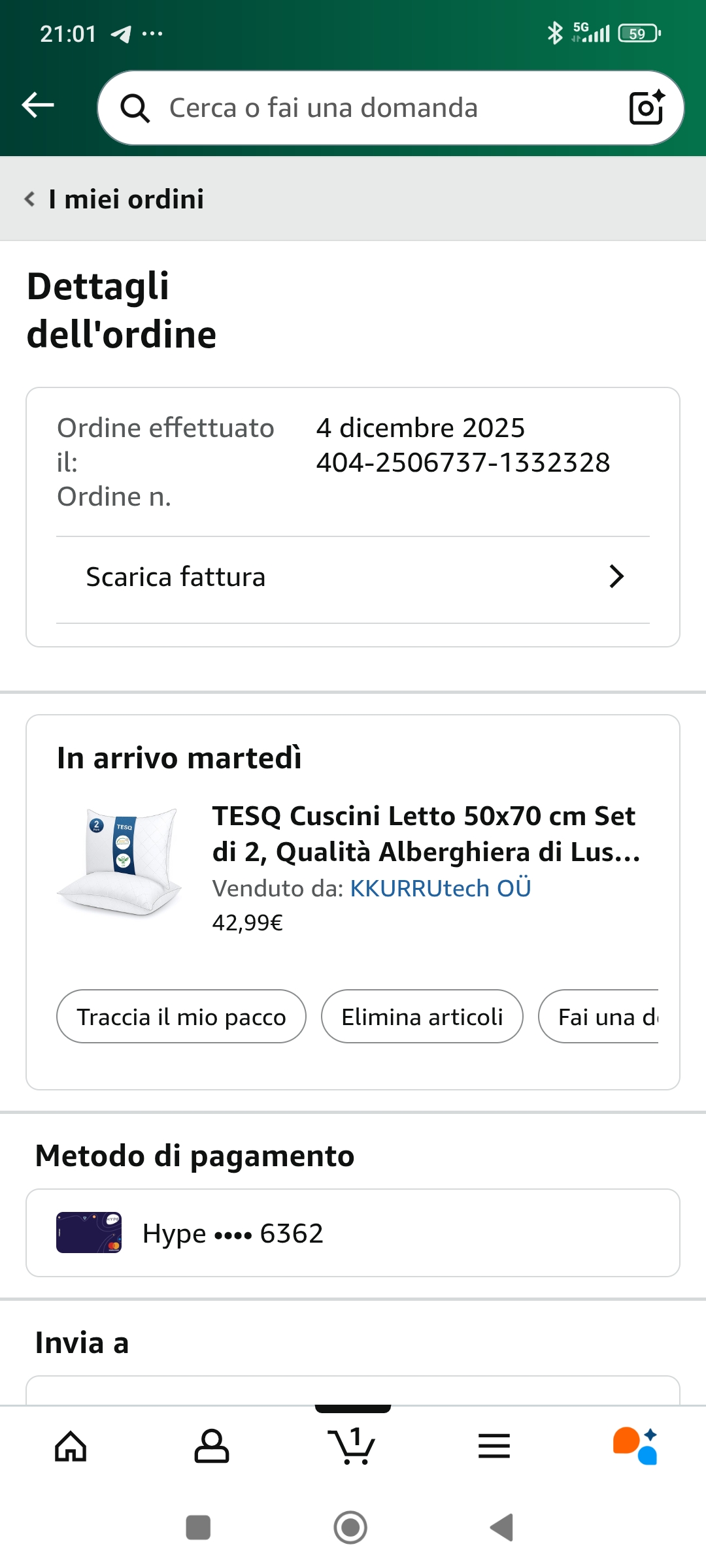Launch the Rufus AI assistant icon
This screenshot has width=706, height=1568.
[x=635, y=1446]
